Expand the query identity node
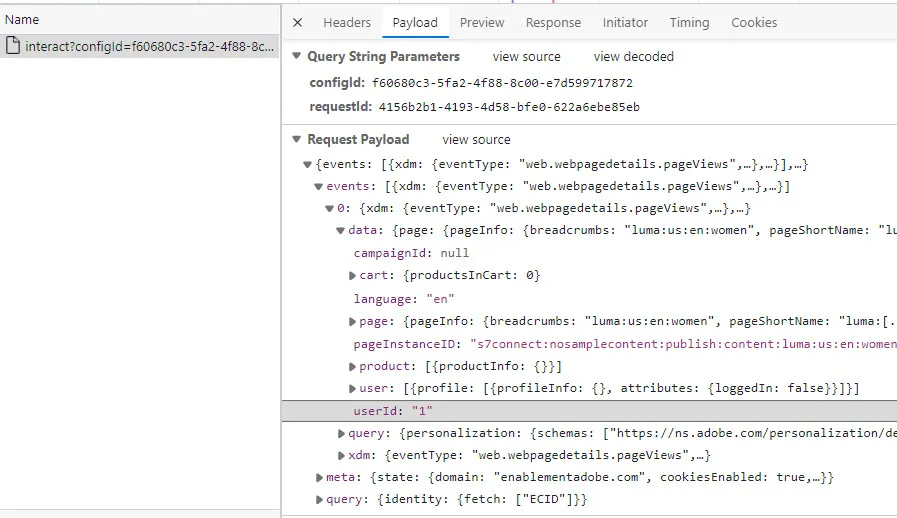The height and width of the screenshot is (518, 897). (319, 500)
